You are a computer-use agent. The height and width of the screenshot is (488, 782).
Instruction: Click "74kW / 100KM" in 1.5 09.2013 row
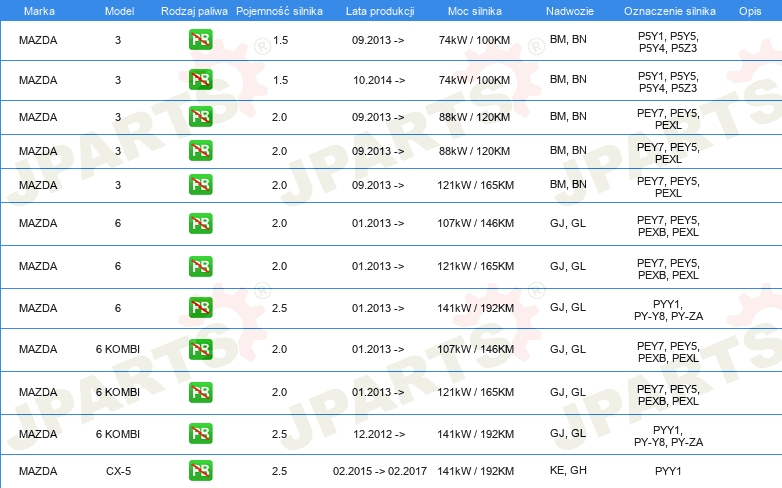[x=474, y=40]
